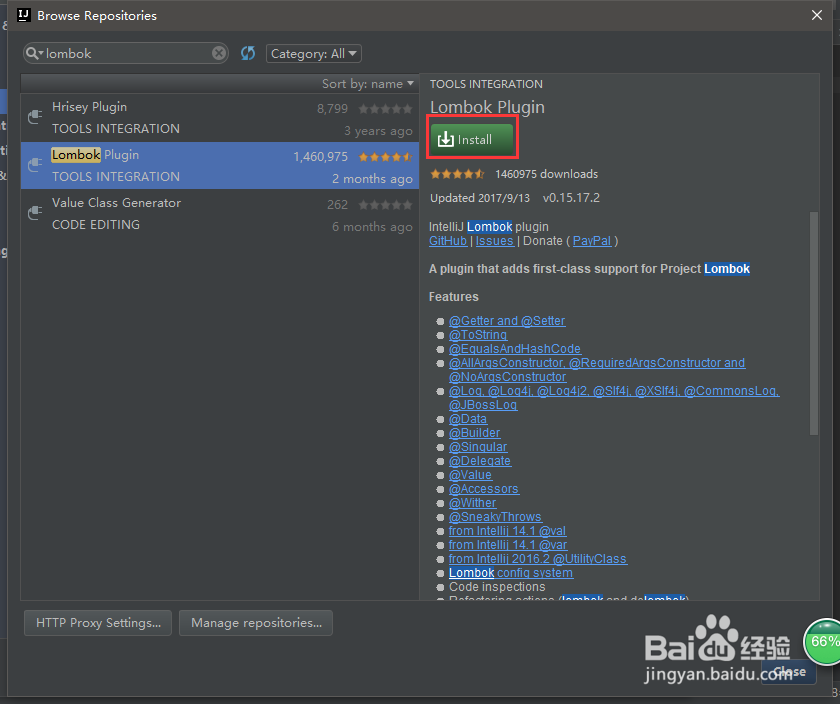Open HTTP Proxy Settings
This screenshot has width=840, height=704.
98,623
